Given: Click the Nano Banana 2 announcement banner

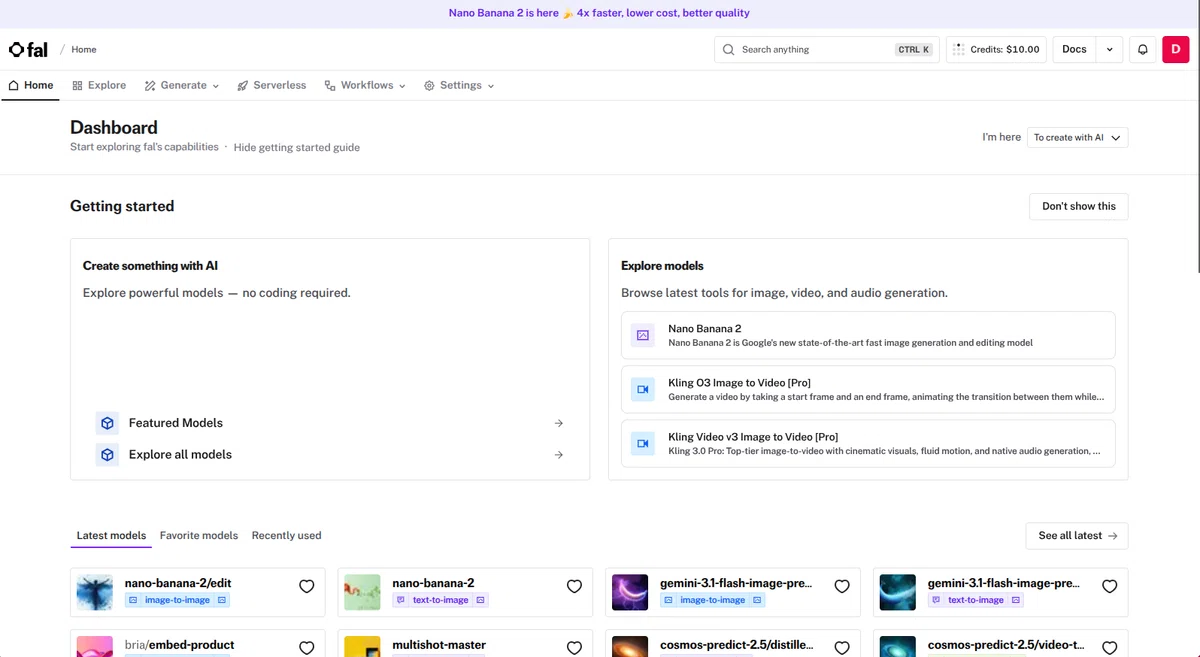Looking at the screenshot, I should click(x=599, y=13).
